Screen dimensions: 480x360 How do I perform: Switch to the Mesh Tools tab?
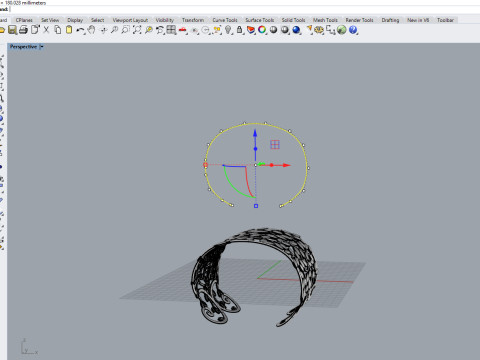pos(325,20)
